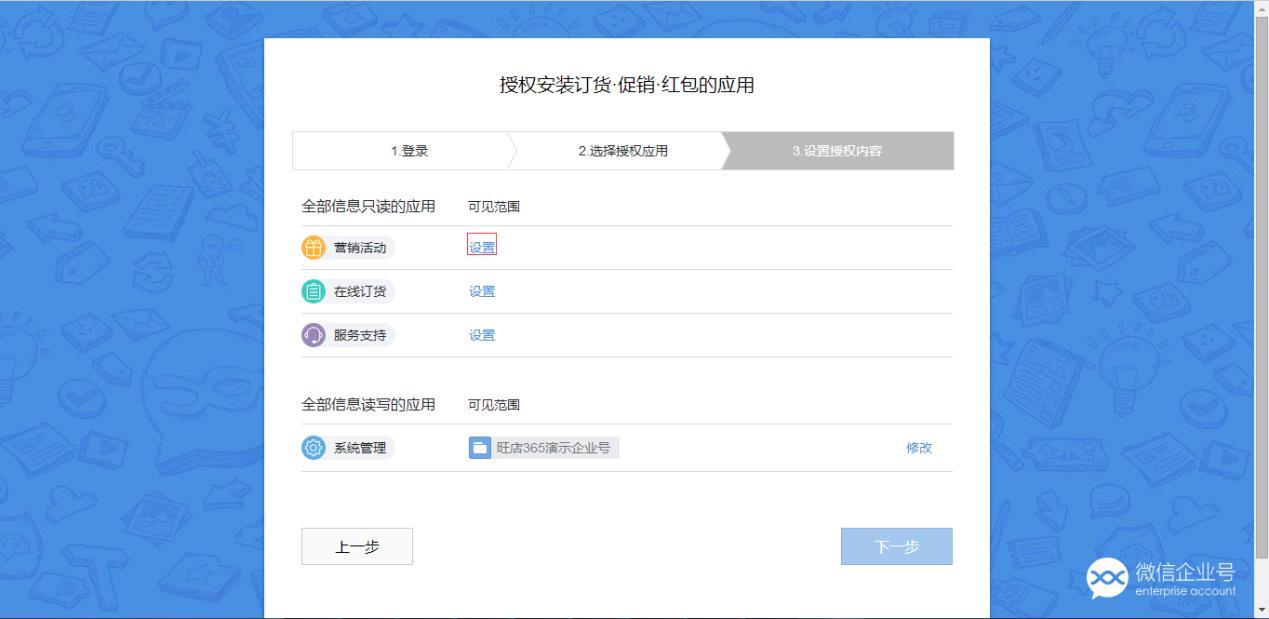Click the folder icon beside 旺店365演示企业号

(x=481, y=448)
